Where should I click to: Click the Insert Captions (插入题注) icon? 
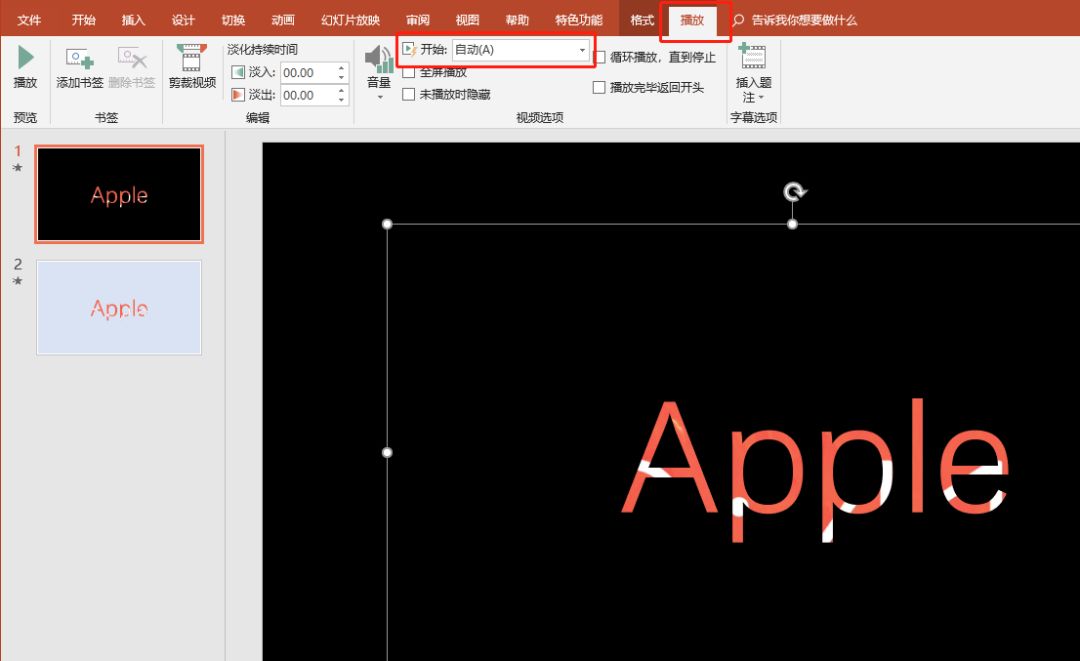point(752,56)
